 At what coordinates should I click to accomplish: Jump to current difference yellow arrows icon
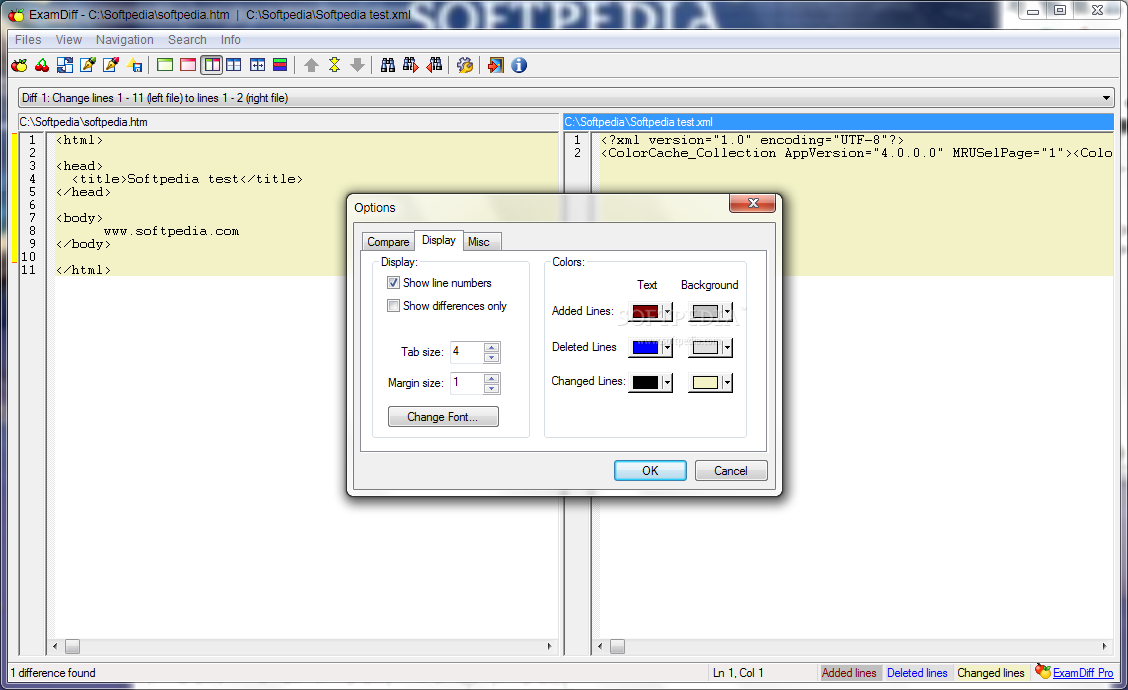[335, 65]
